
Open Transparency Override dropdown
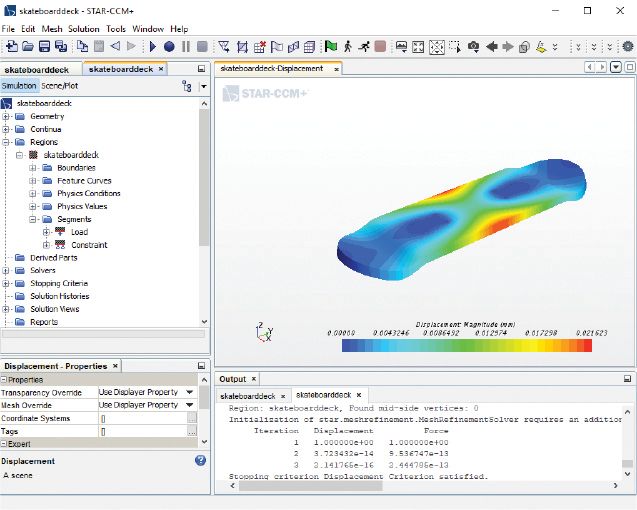click(190, 392)
